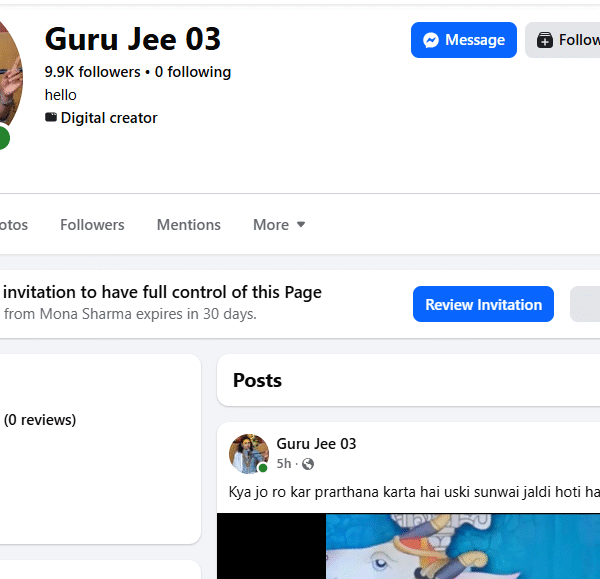Click the post caption starting Kya jo ro
The image size is (600, 579).
click(414, 492)
